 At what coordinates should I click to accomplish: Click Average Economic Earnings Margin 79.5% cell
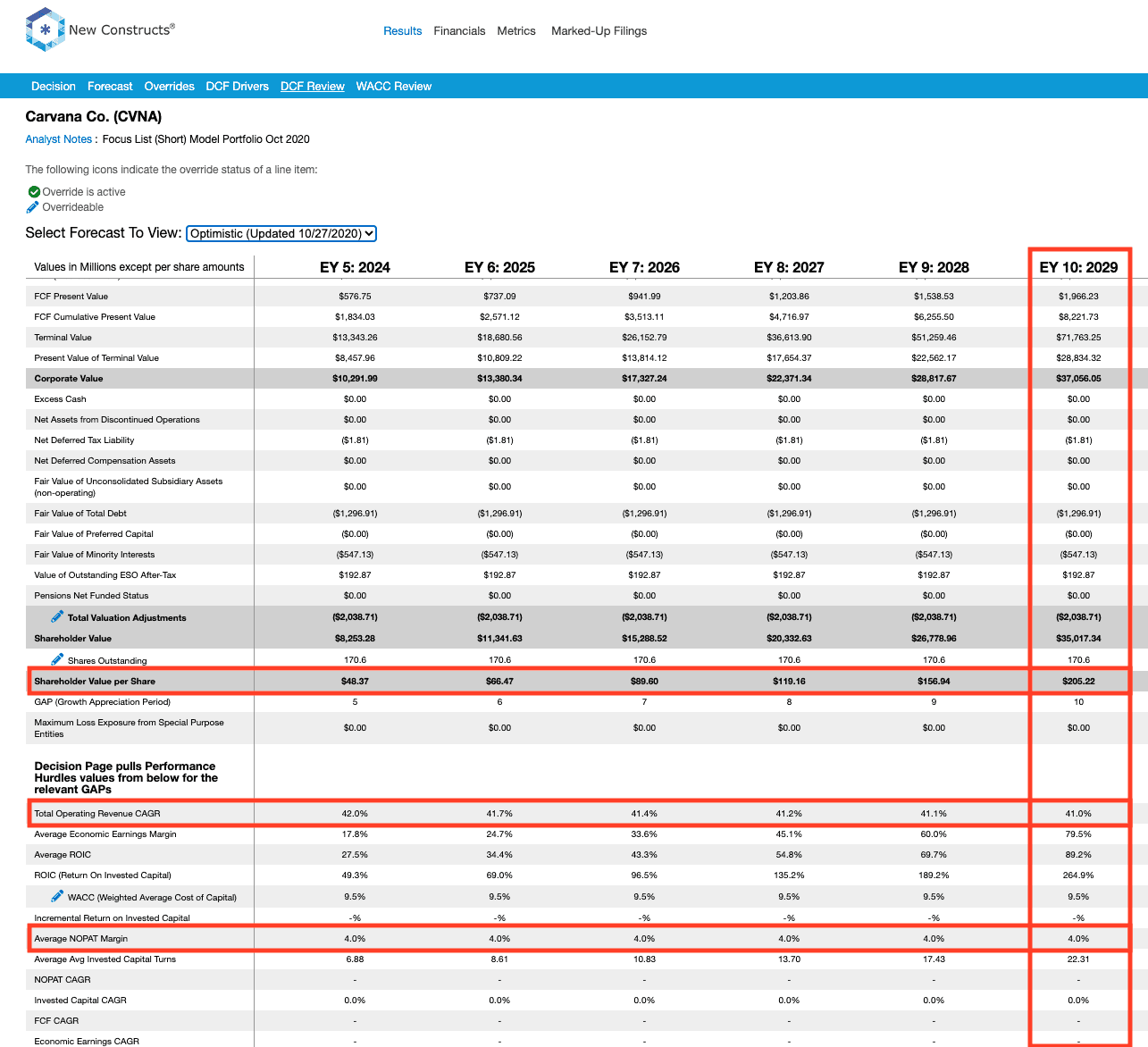click(1078, 833)
